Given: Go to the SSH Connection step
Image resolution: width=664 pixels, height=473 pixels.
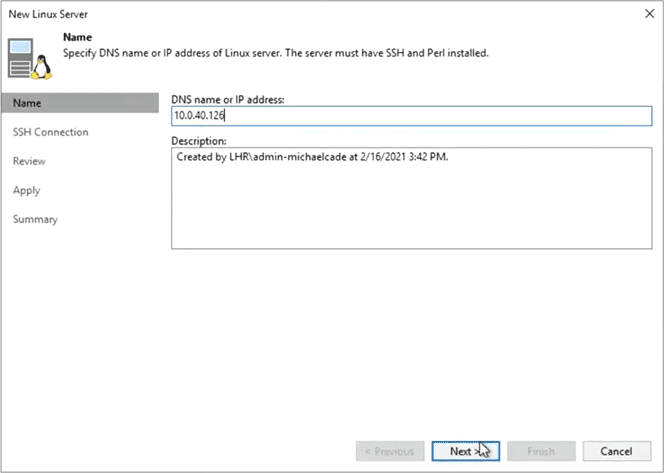Looking at the screenshot, I should [x=50, y=132].
